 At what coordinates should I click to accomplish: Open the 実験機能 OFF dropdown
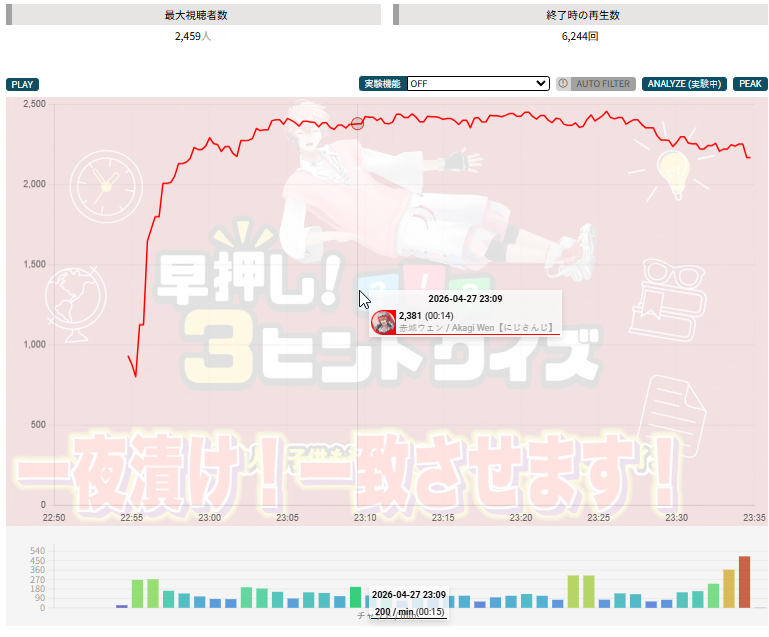478,83
